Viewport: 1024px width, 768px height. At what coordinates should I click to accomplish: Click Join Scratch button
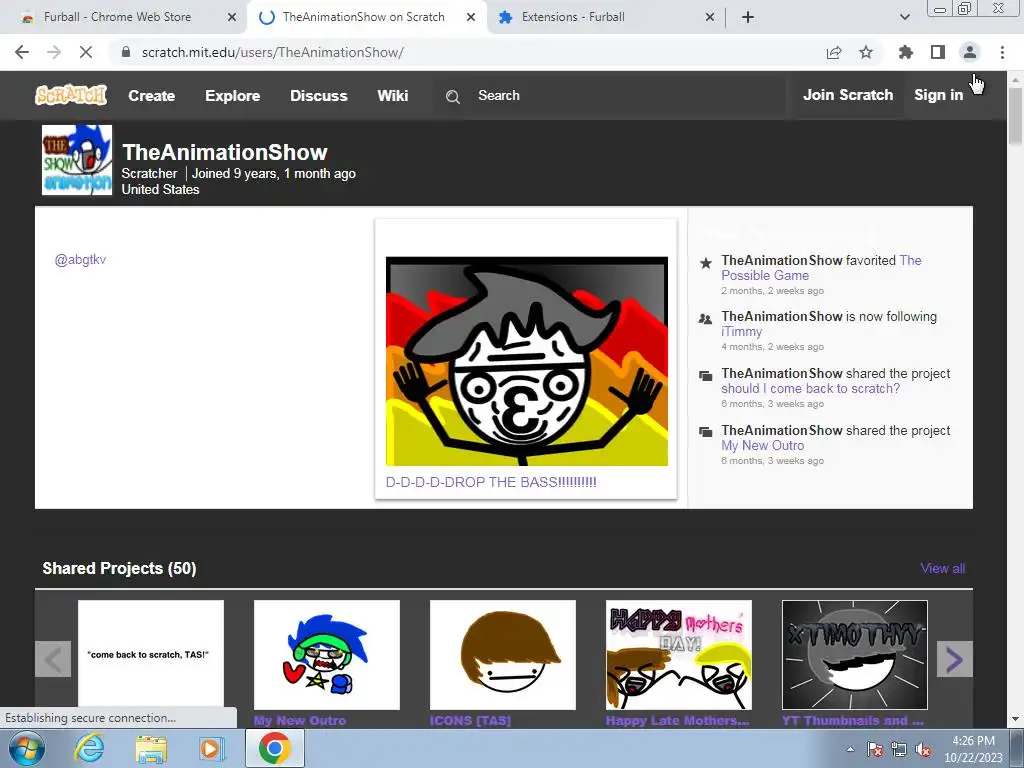click(848, 95)
